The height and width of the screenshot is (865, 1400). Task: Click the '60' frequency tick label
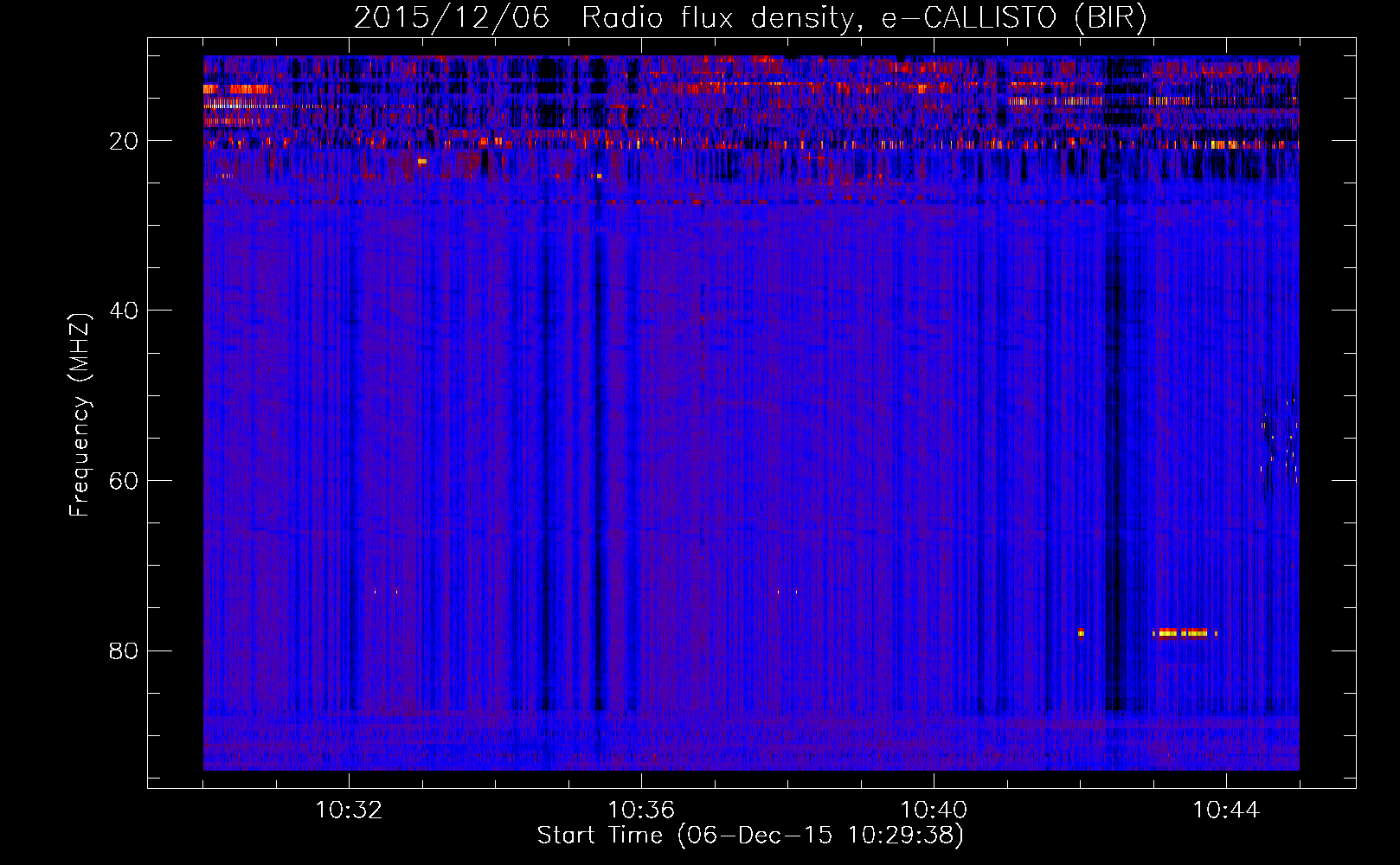pos(124,481)
